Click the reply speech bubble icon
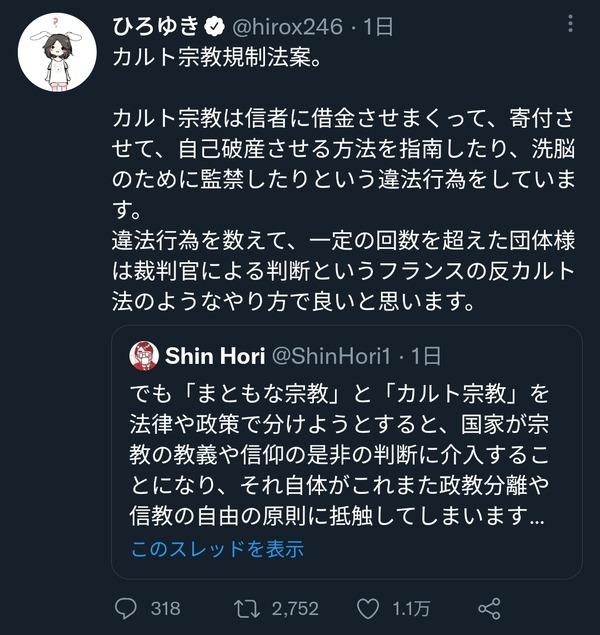Viewport: 600px width, 635px height. [x=126, y=609]
